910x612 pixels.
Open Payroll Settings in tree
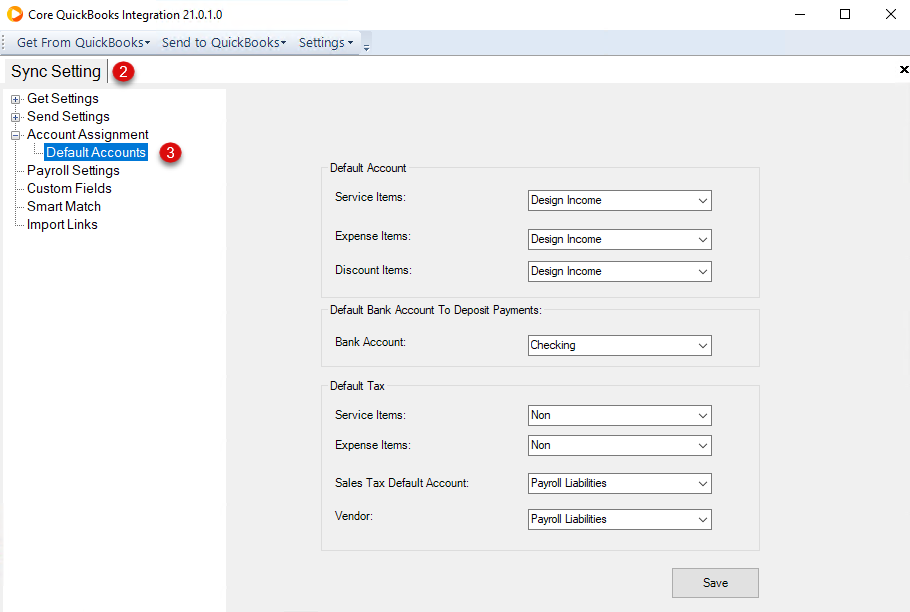(x=73, y=171)
